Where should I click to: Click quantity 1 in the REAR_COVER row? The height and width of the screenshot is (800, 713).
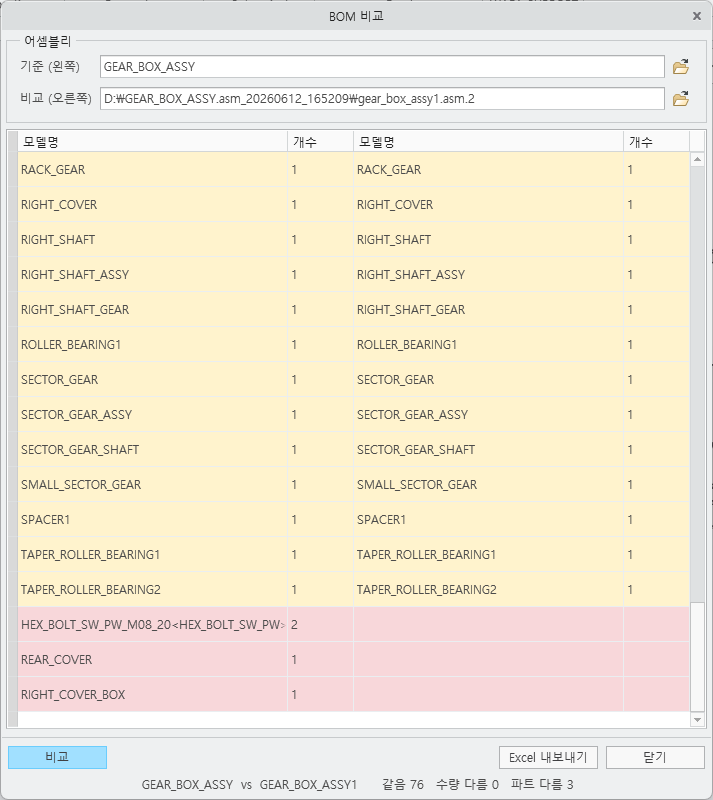[321, 660]
